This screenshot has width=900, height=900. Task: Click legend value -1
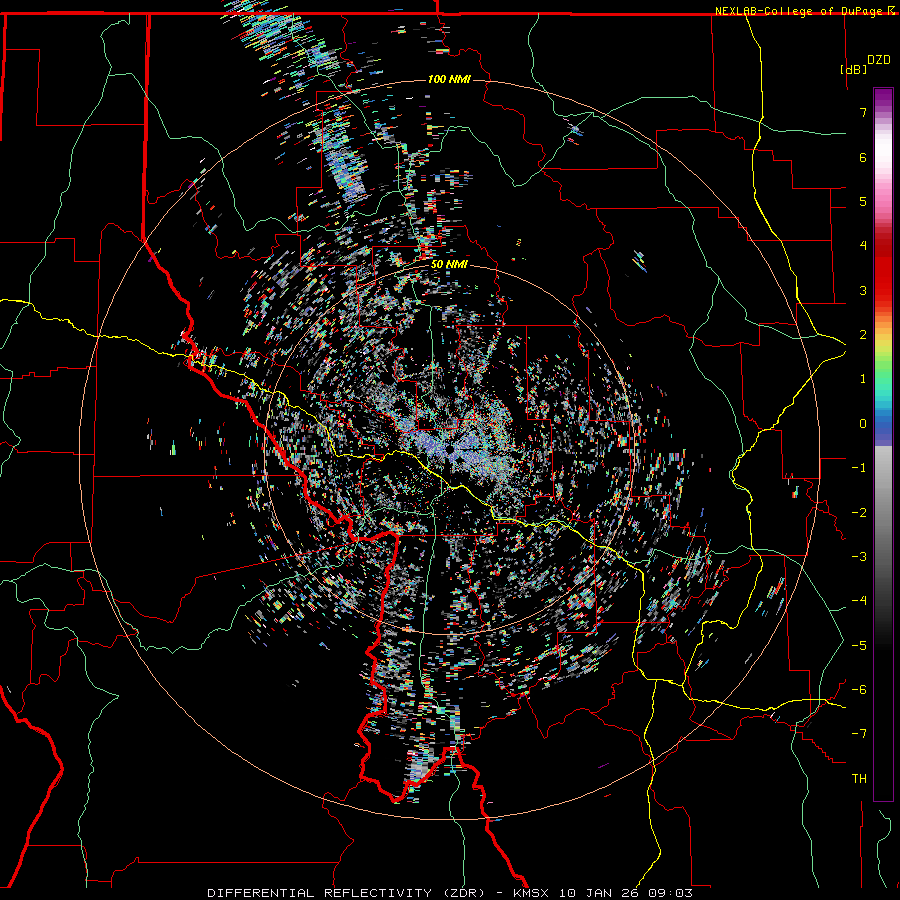tap(859, 468)
